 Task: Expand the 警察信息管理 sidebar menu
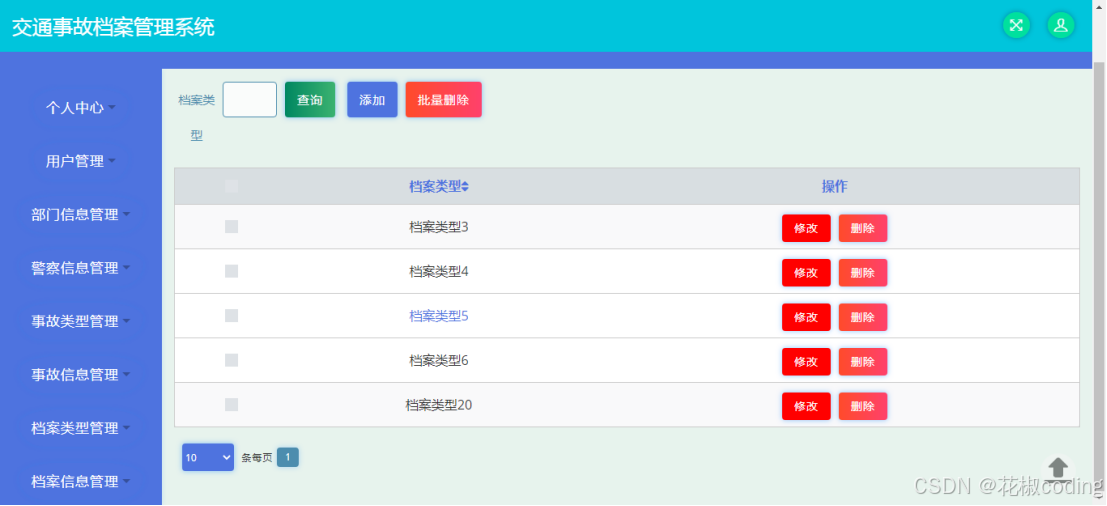click(80, 268)
